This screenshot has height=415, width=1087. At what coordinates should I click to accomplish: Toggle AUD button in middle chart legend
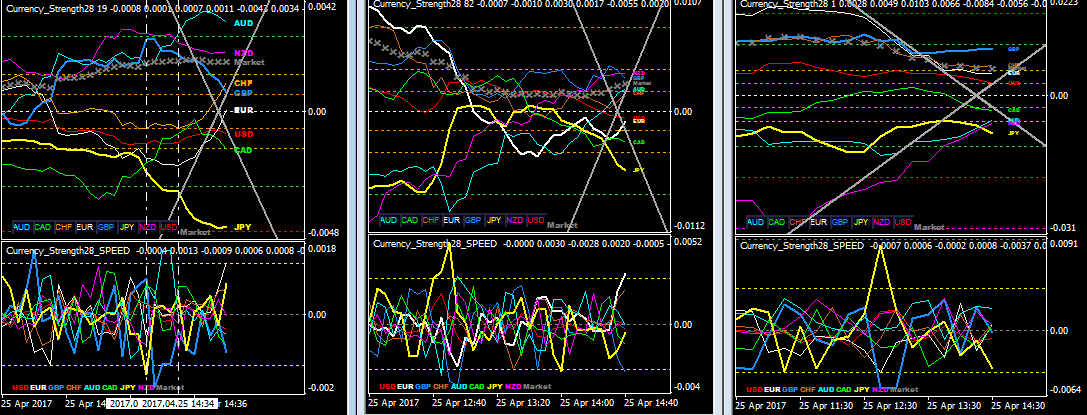click(388, 220)
